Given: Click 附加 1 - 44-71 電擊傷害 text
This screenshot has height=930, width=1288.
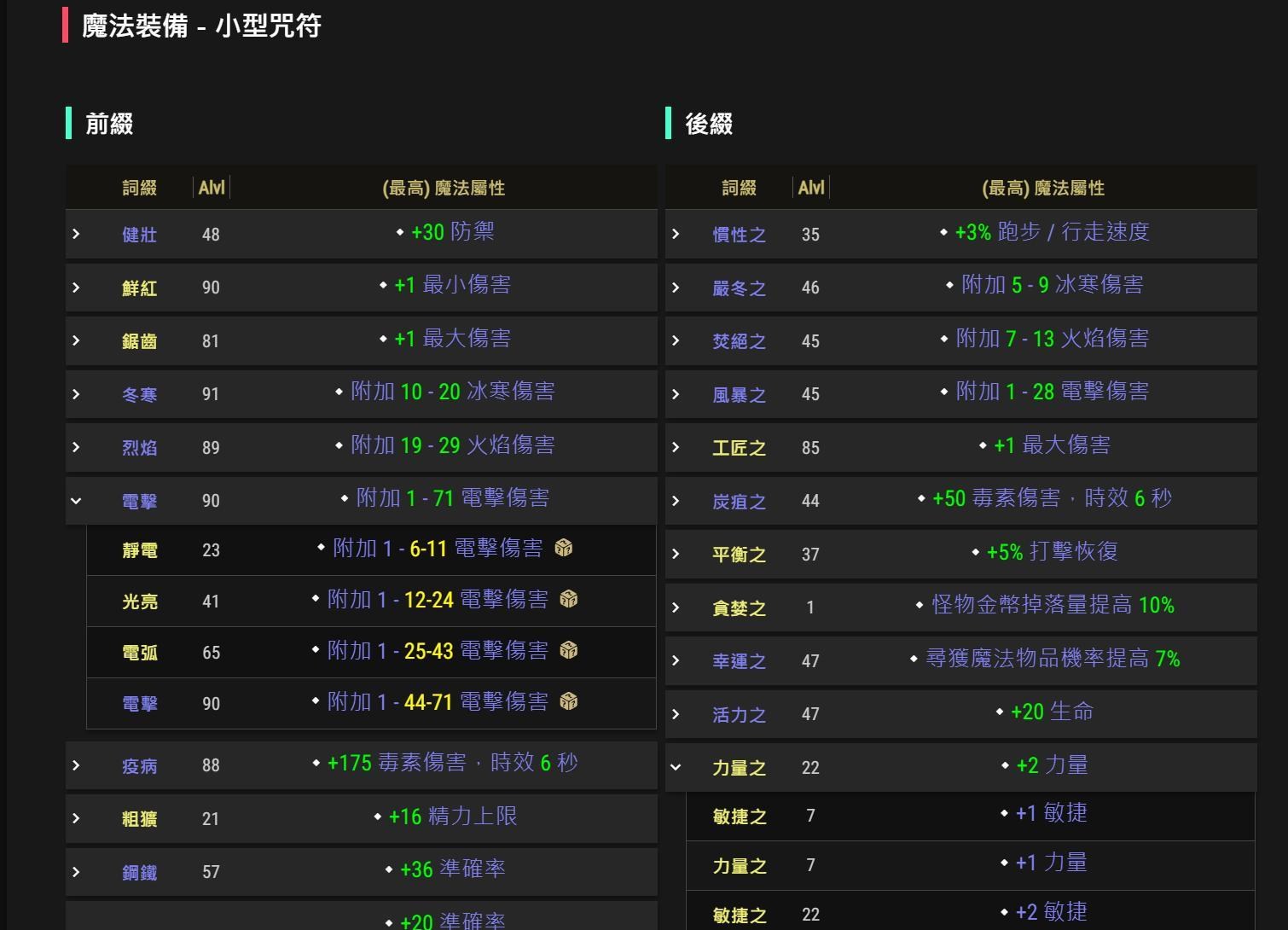Looking at the screenshot, I should coord(438,701).
